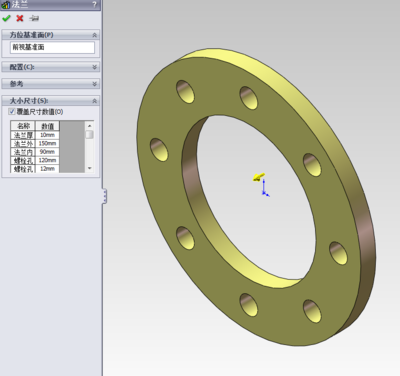Toggle the 覆盖尺寸数值(O) checkbox
Image resolution: width=400 pixels, height=376 pixels.
12,112
